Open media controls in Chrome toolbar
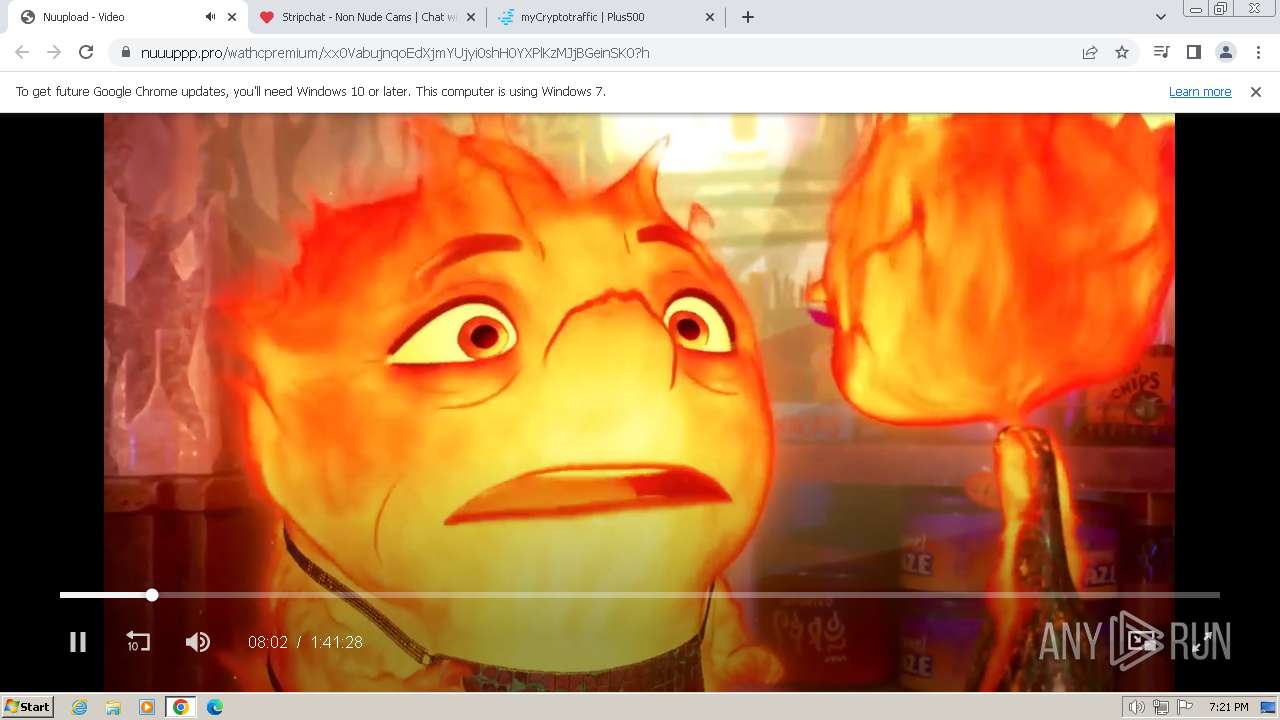 1161,52
